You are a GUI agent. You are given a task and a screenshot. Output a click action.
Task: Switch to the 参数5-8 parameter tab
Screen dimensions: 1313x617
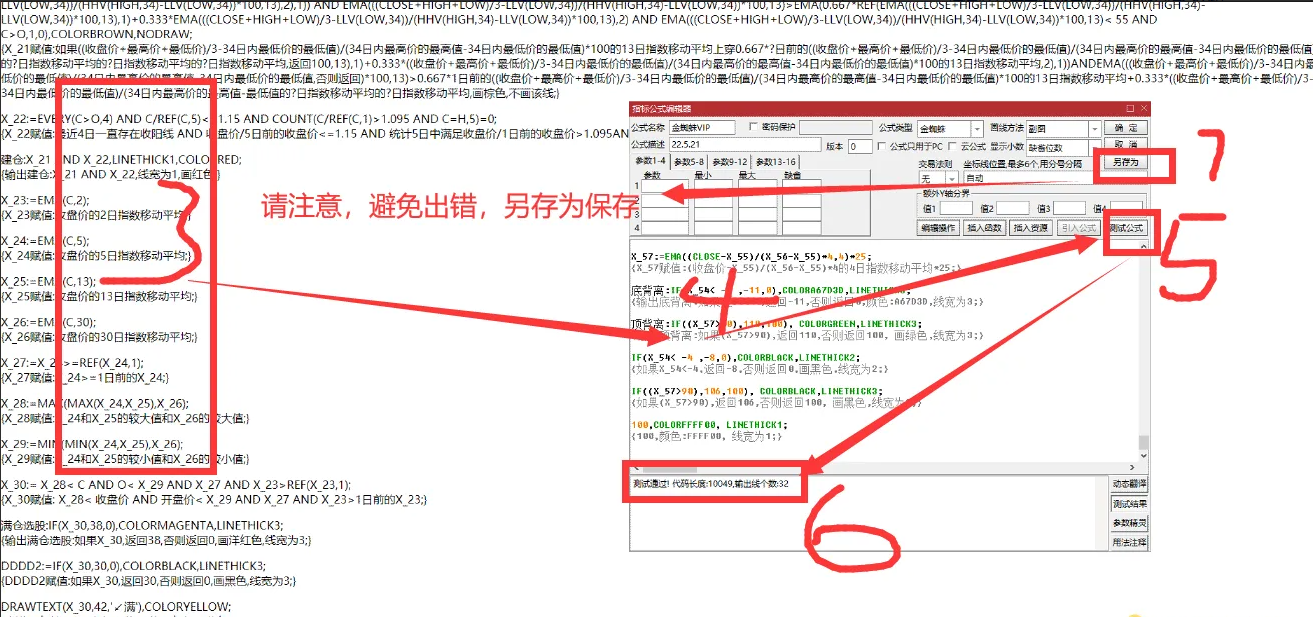(691, 162)
